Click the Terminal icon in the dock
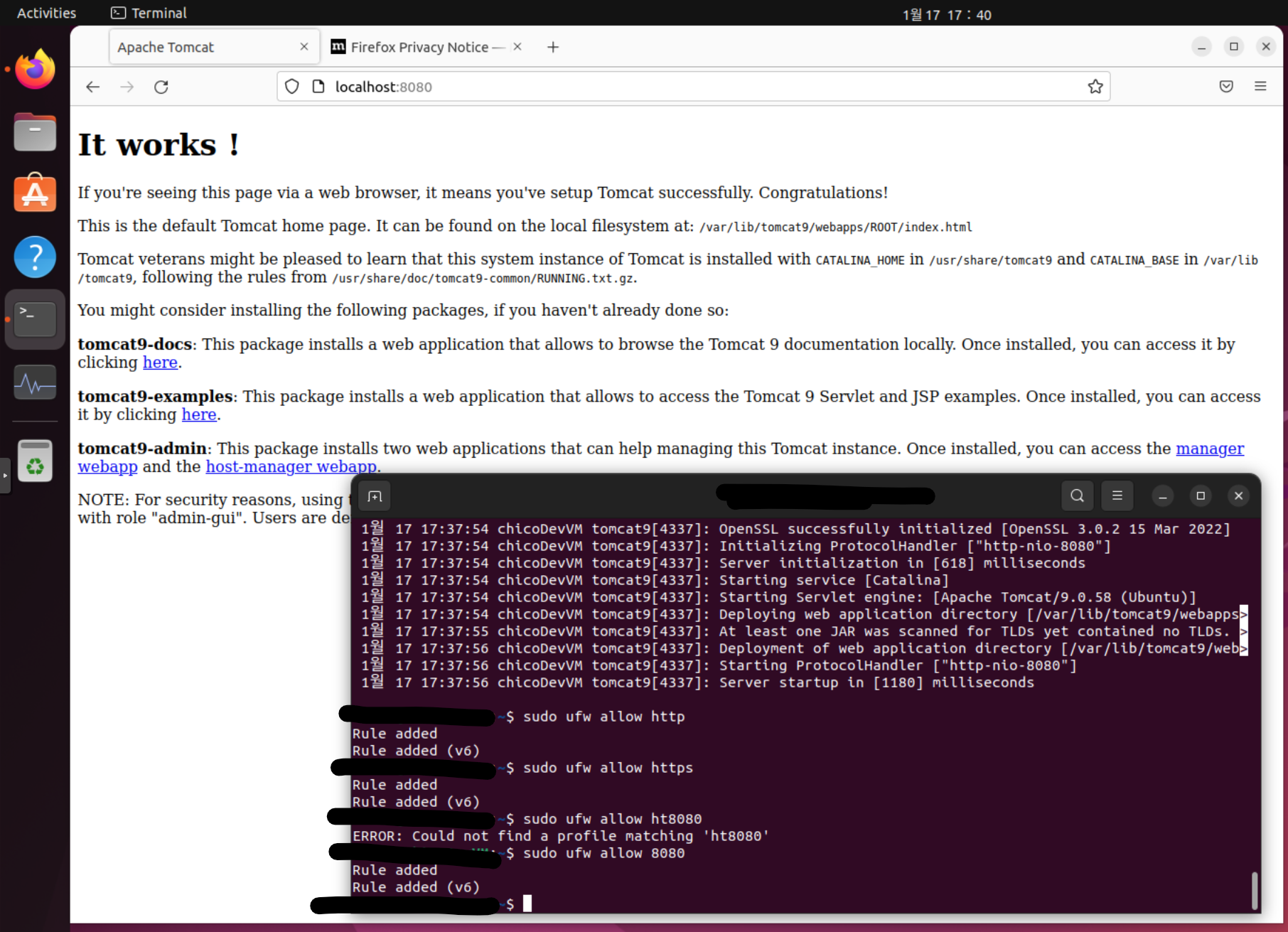 (35, 319)
